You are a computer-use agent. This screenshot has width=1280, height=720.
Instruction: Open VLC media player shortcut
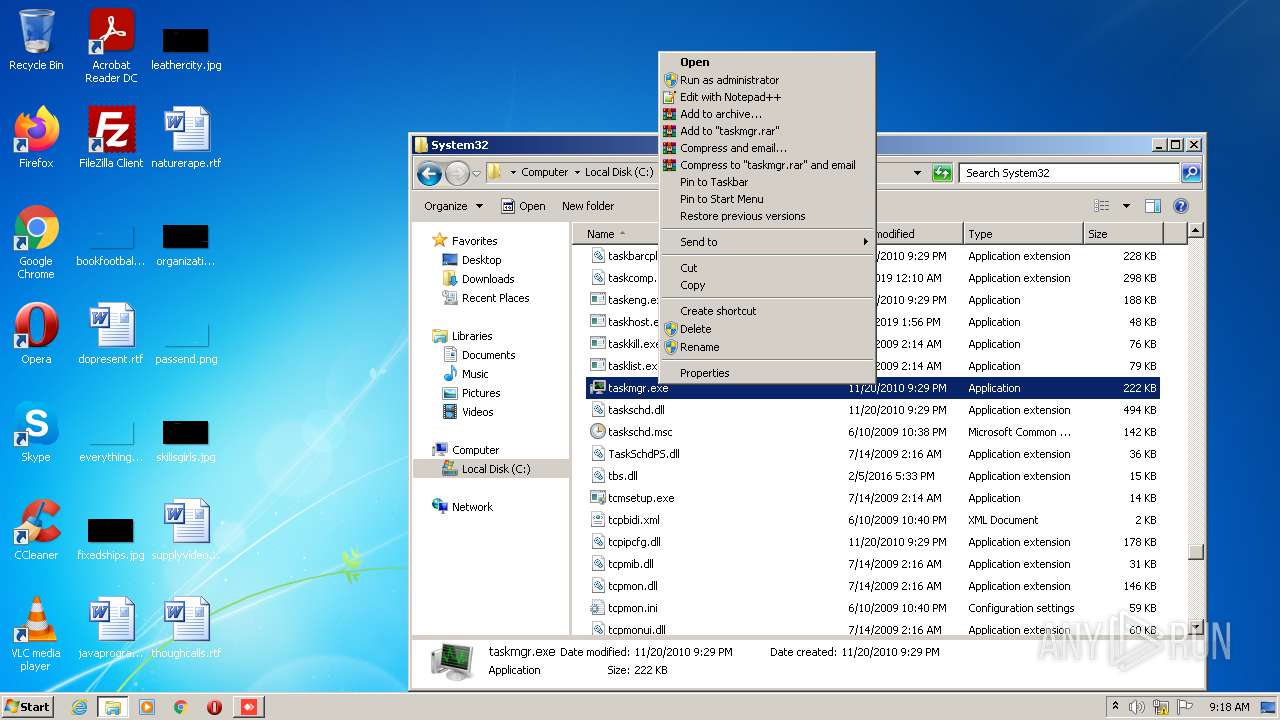(36, 634)
